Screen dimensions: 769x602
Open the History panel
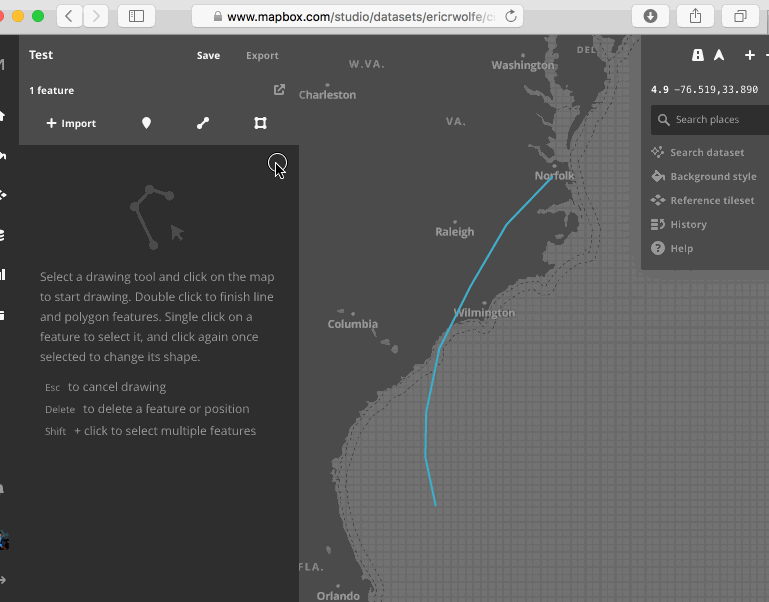[x=679, y=224]
